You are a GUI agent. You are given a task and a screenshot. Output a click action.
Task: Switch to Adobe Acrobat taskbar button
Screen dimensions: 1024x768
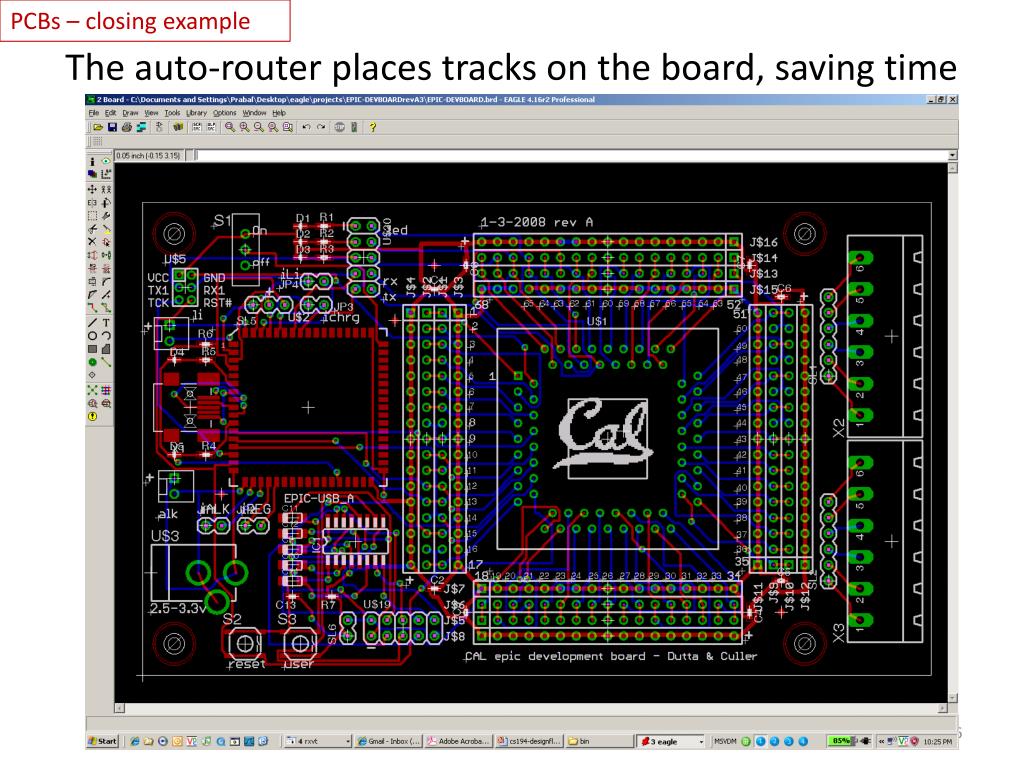pos(458,741)
